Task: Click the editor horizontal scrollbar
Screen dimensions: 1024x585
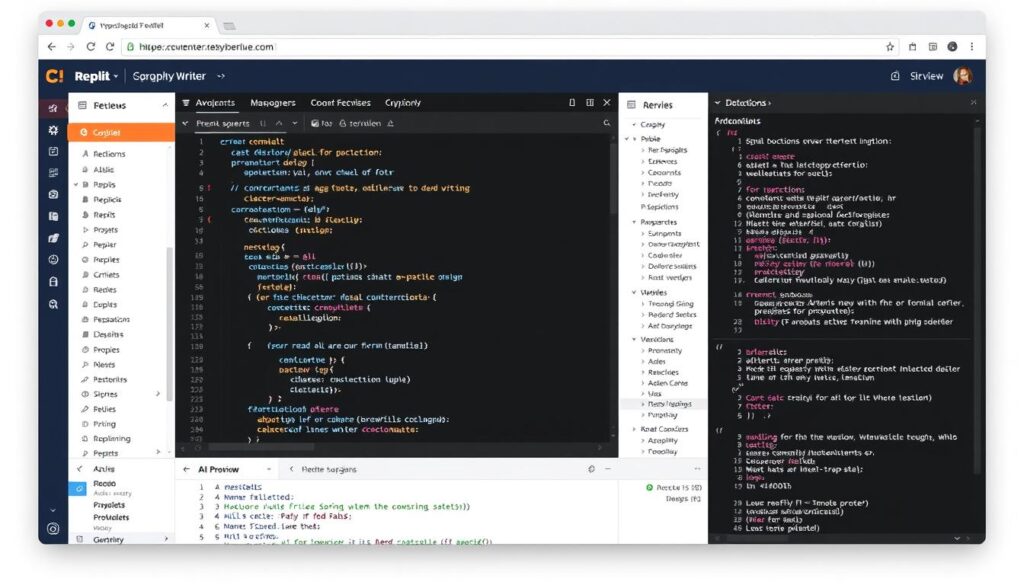Action: (x=261, y=448)
